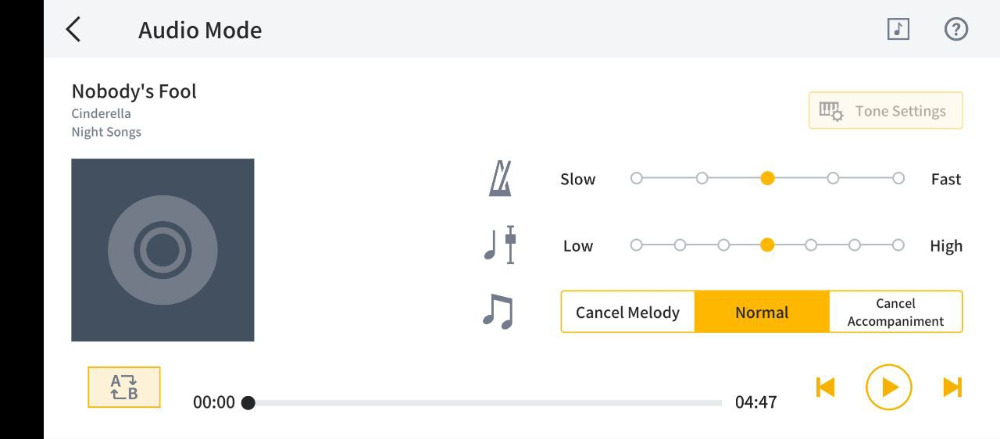Set pitch to the lowest point
The image size is (1000, 439).
(x=636, y=245)
